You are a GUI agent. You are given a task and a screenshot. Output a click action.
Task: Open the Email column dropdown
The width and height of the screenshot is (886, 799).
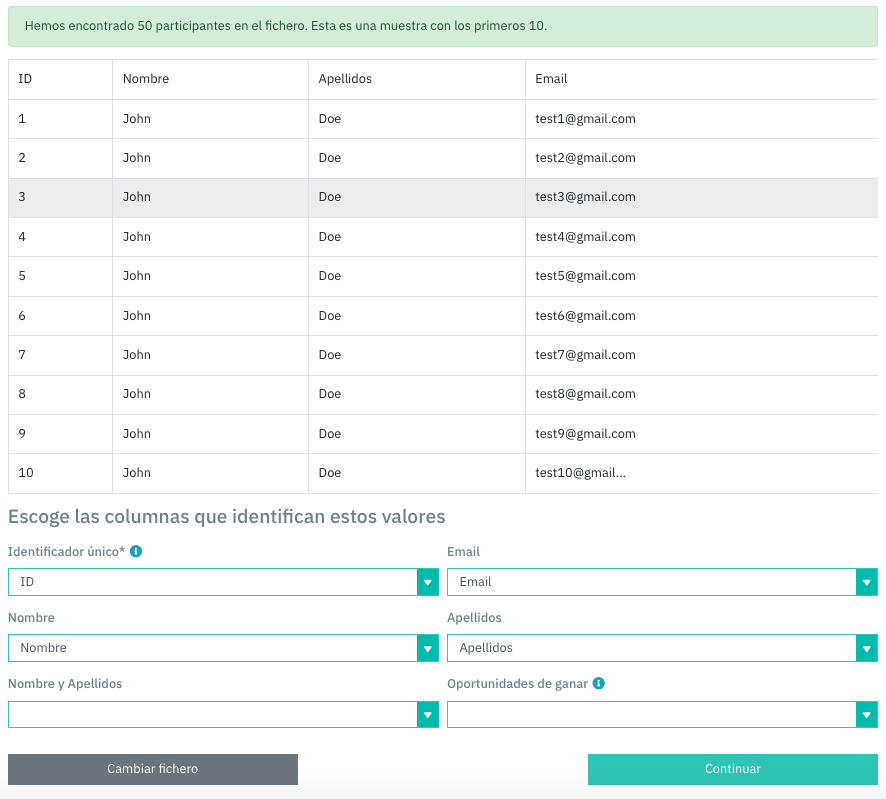[x=662, y=582]
